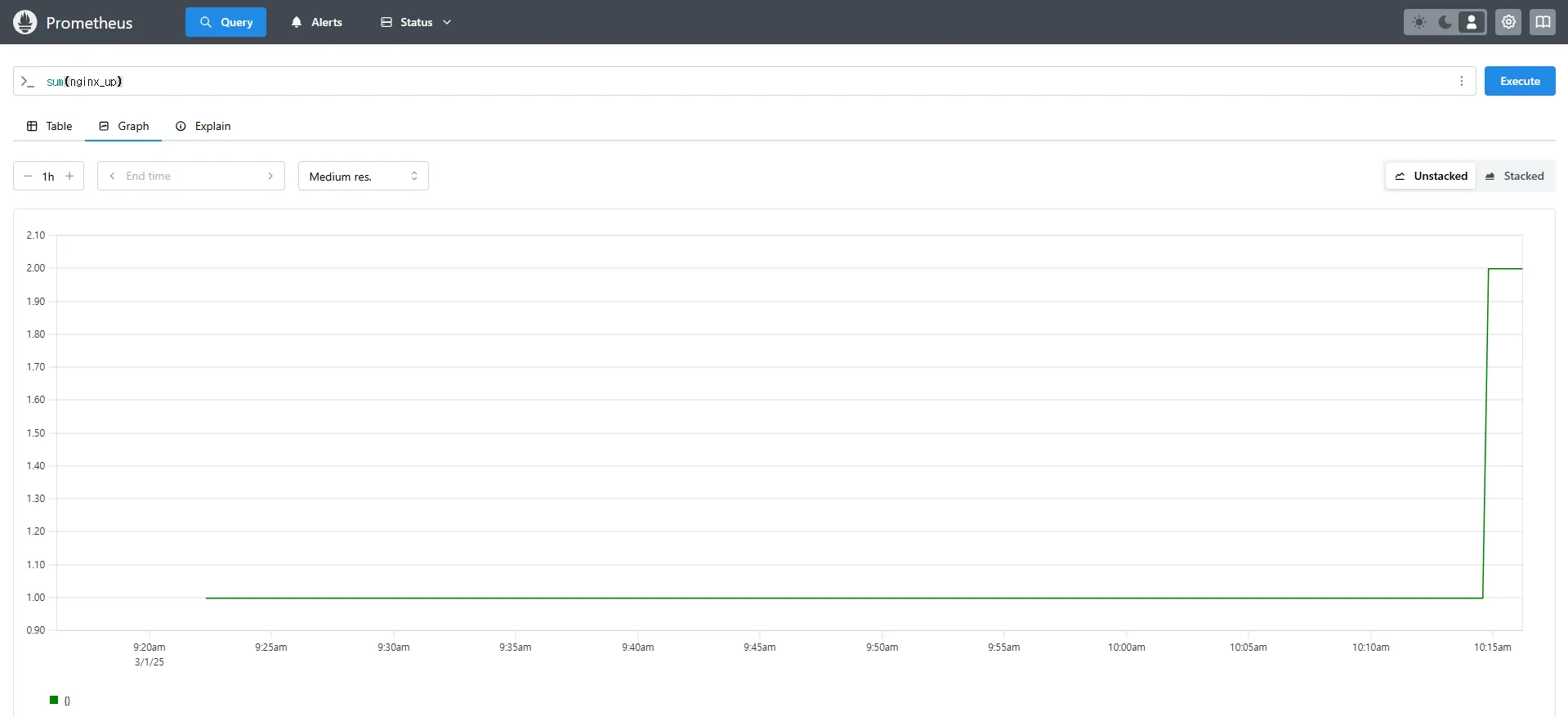1568x717 pixels.
Task: Go to the Alerts page
Action: pyautogui.click(x=316, y=22)
